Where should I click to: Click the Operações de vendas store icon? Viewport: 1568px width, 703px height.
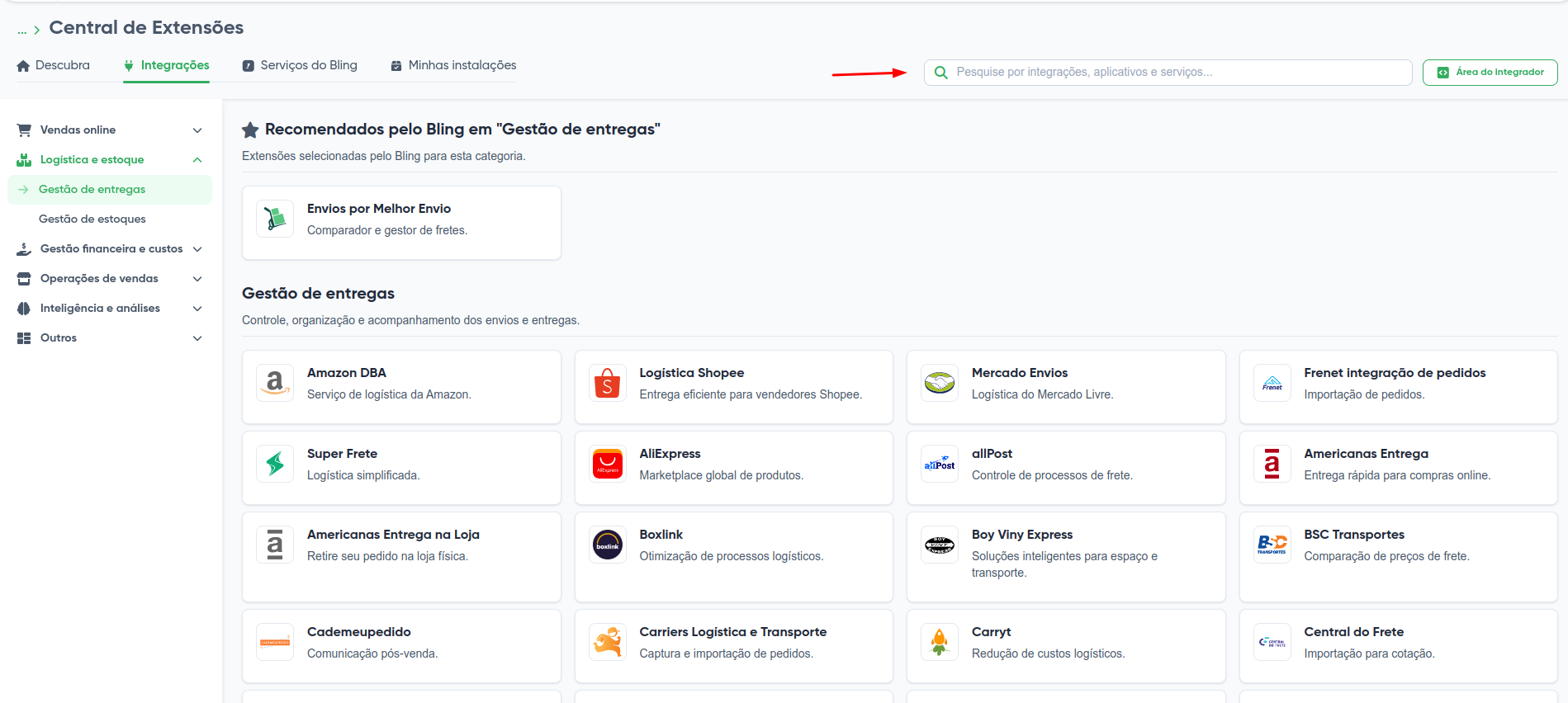[x=24, y=278]
